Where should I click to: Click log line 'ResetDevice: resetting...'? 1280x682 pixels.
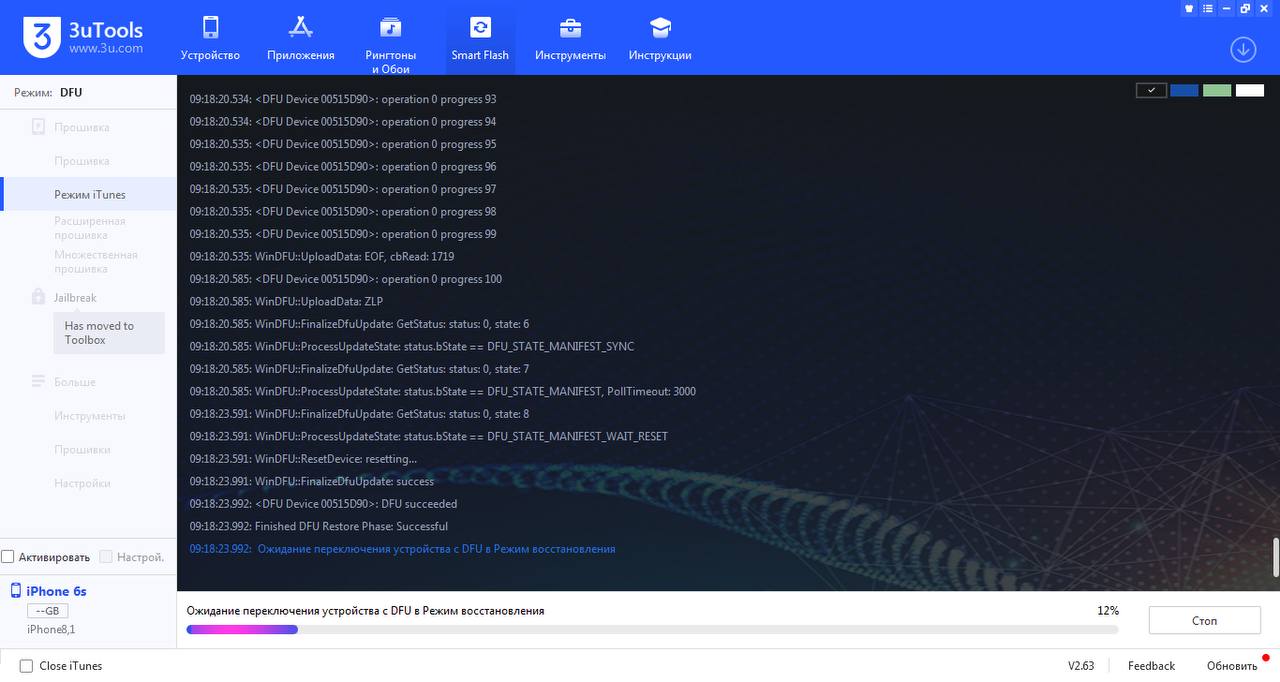(303, 459)
